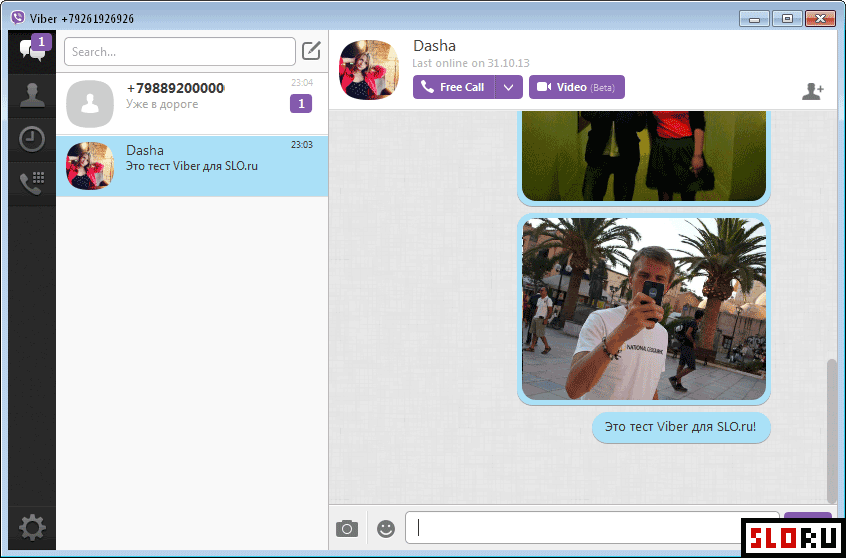Select the Dasha conversation in list
Screen dimensions: 846x558
(x=192, y=166)
